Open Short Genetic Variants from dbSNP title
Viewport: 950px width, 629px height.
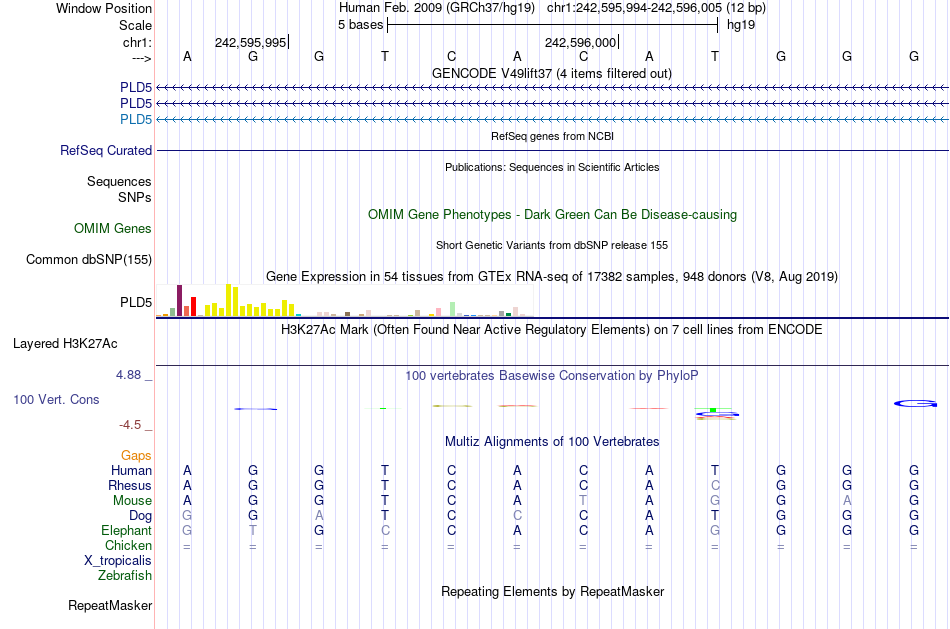552,245
